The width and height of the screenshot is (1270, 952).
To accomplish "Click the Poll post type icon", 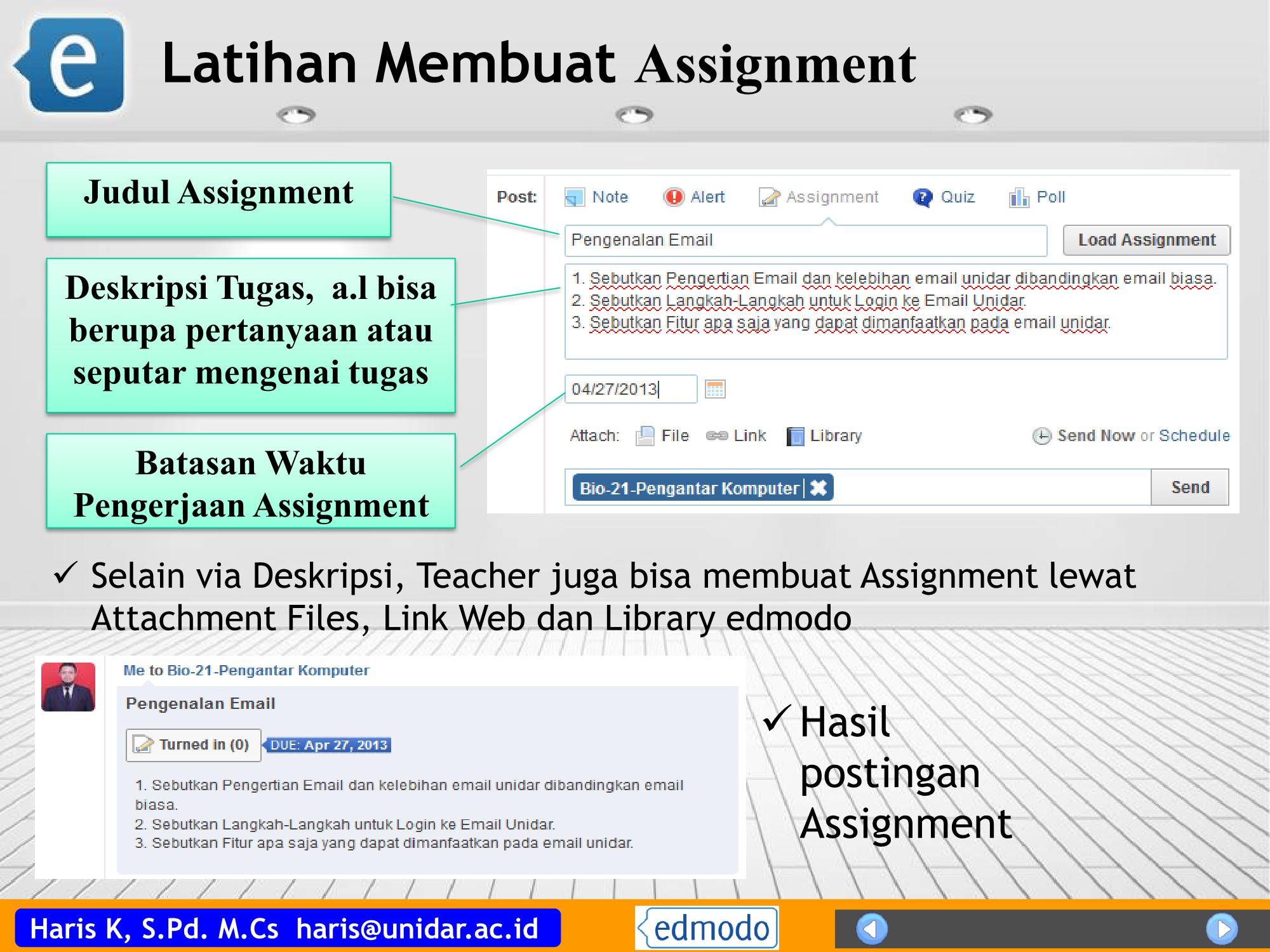I will pos(1019,197).
